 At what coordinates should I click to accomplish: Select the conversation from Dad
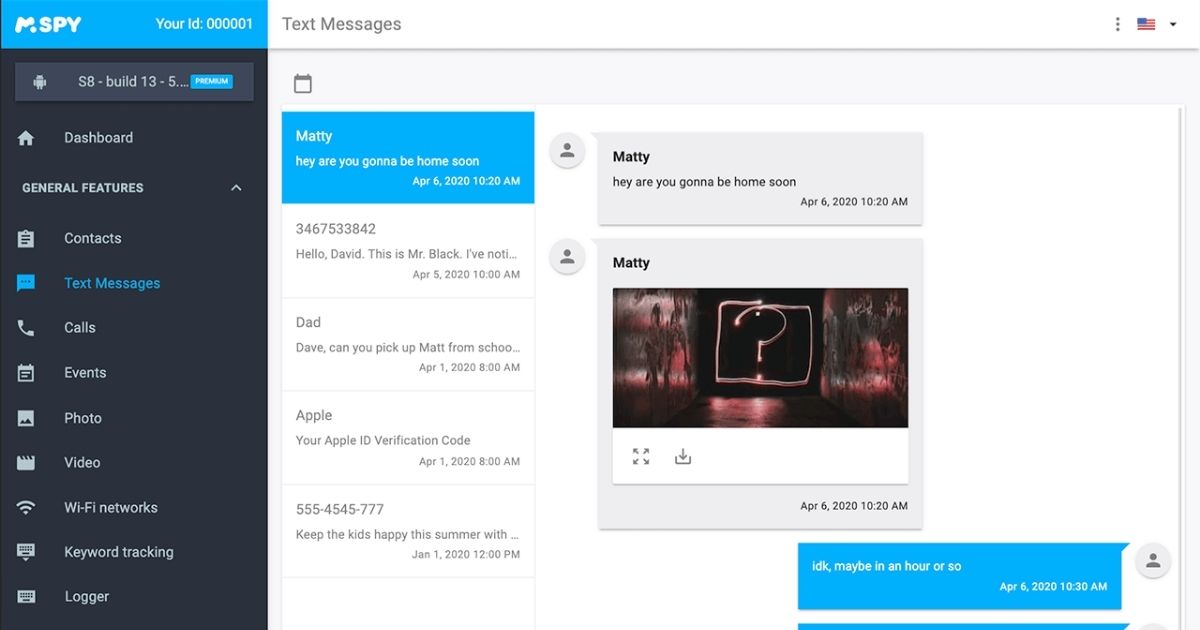pyautogui.click(x=408, y=344)
